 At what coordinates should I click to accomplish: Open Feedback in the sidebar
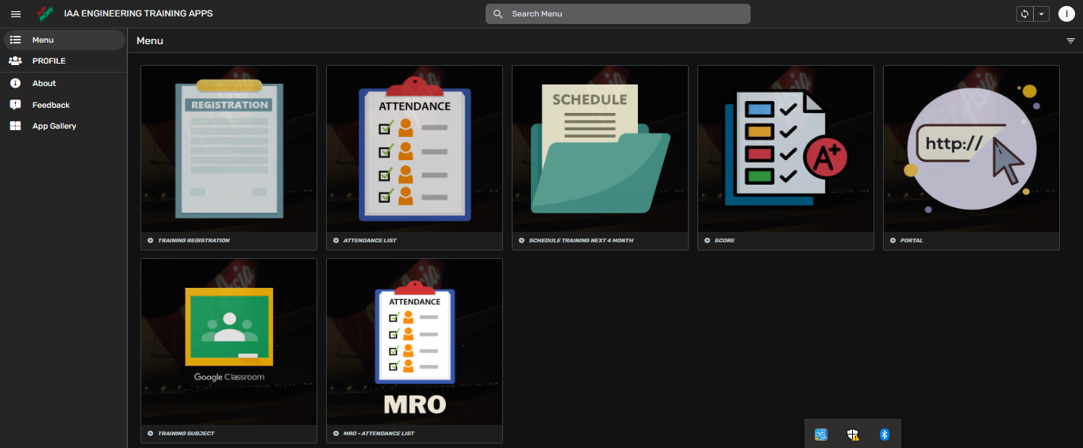click(x=64, y=105)
